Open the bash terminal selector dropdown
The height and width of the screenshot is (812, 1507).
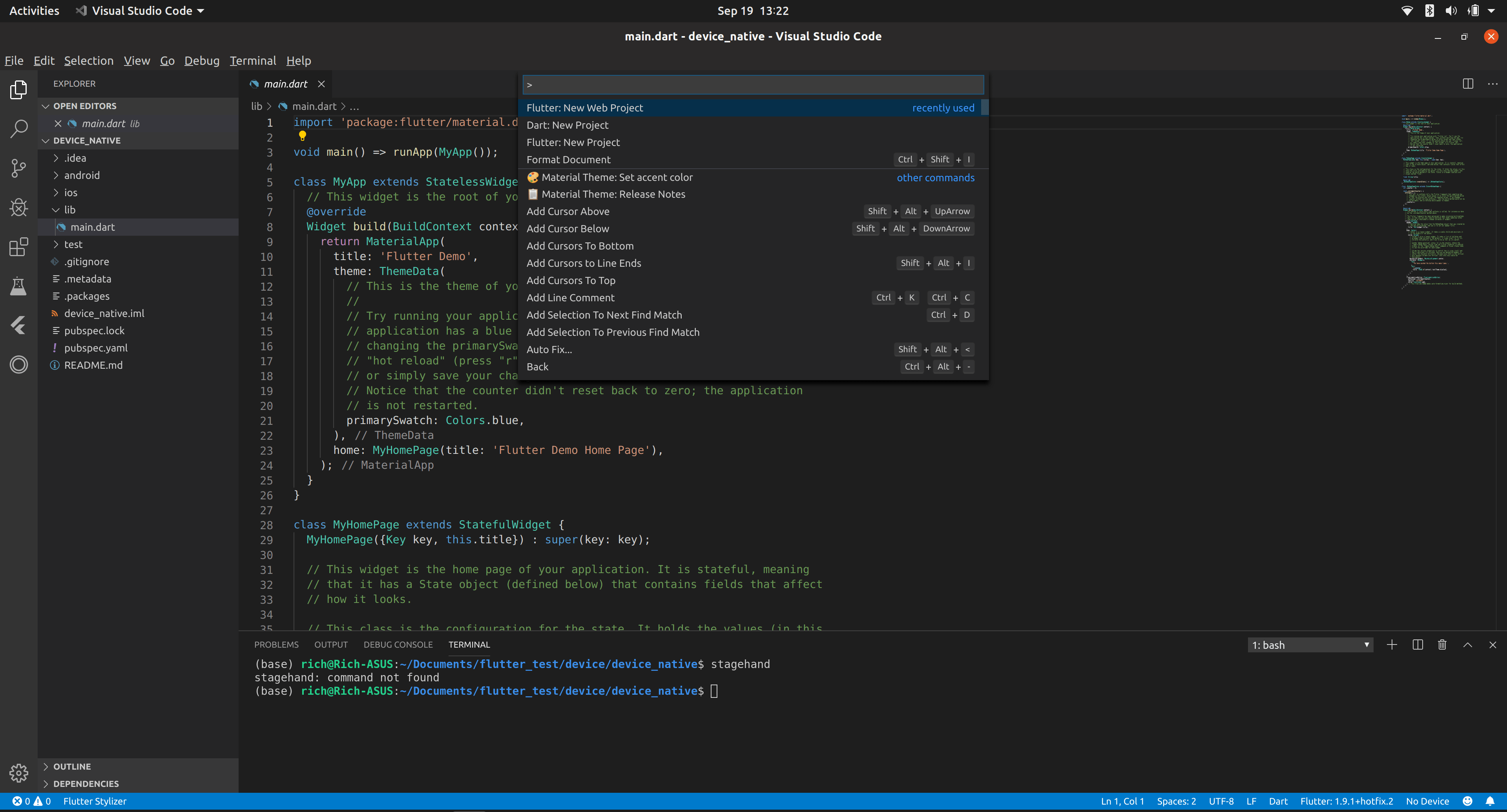coord(1310,645)
